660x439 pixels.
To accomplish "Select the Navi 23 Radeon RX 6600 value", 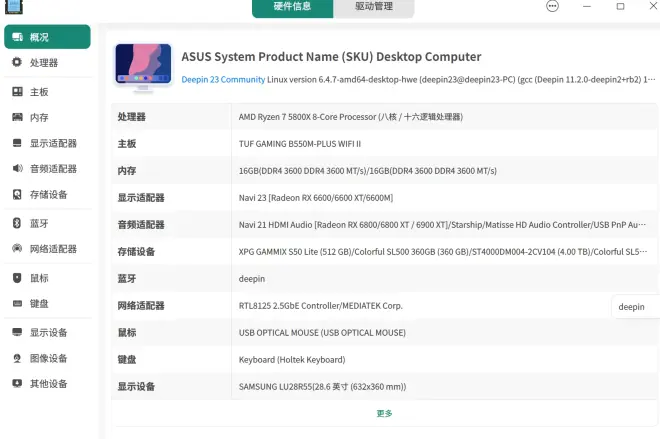I will coord(316,198).
